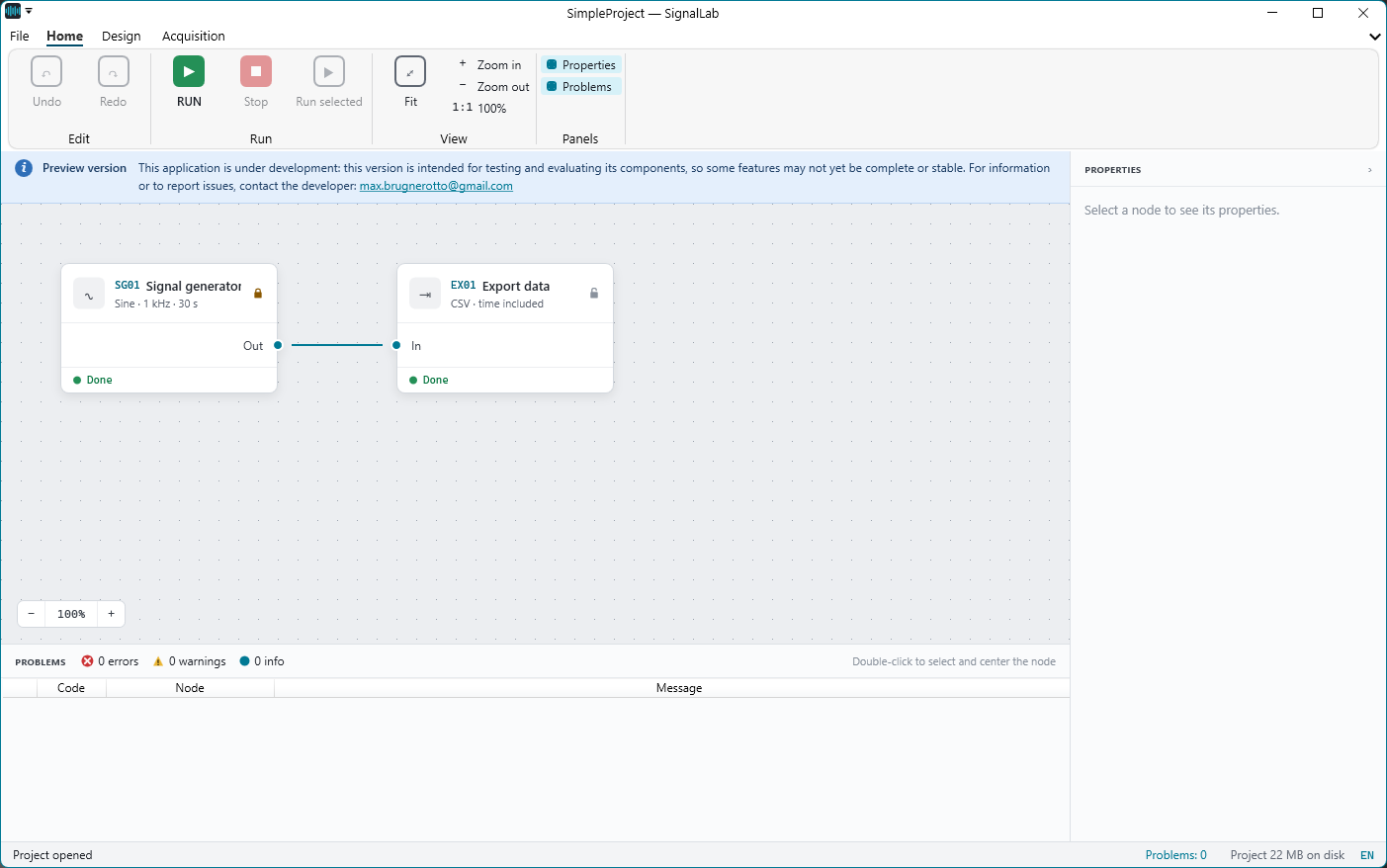Toggle the Properties panel visibility
Image resolution: width=1387 pixels, height=868 pixels.
[x=581, y=64]
